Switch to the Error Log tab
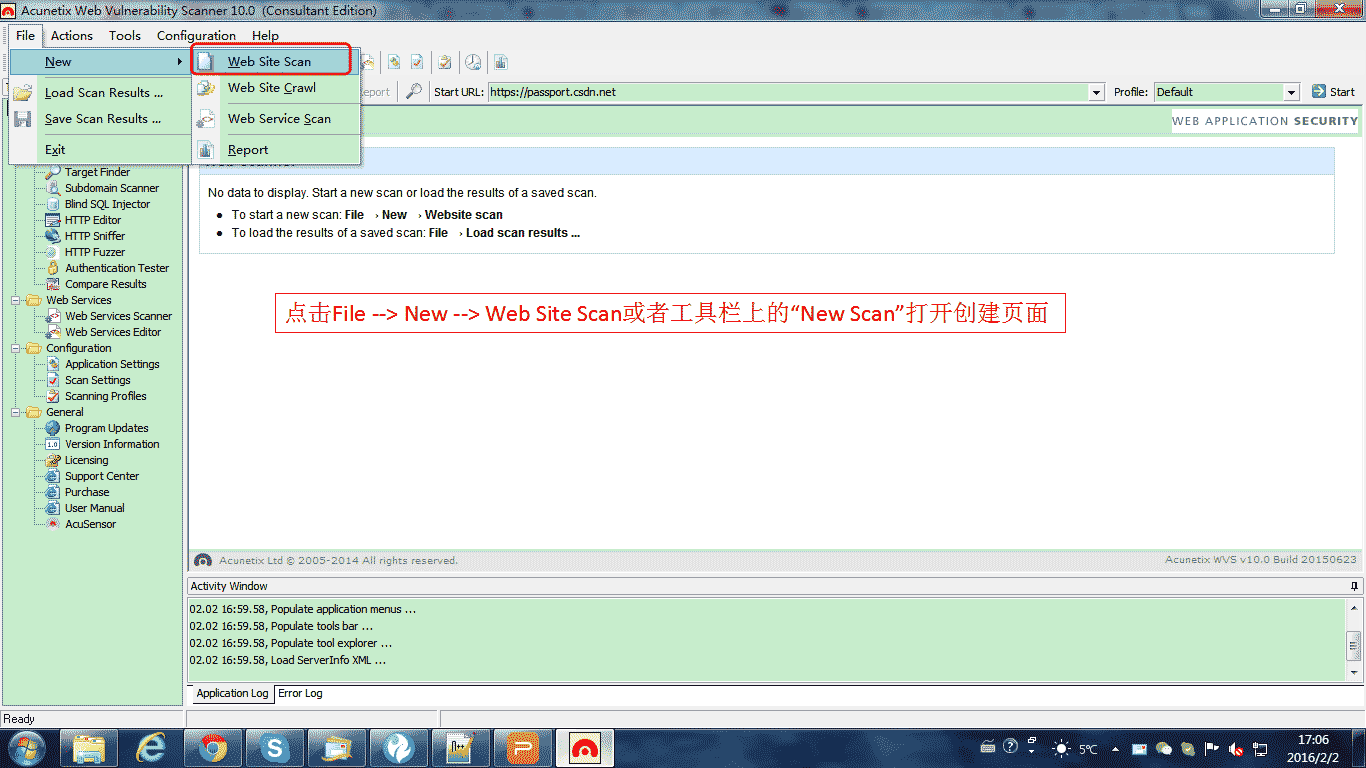 pos(300,693)
